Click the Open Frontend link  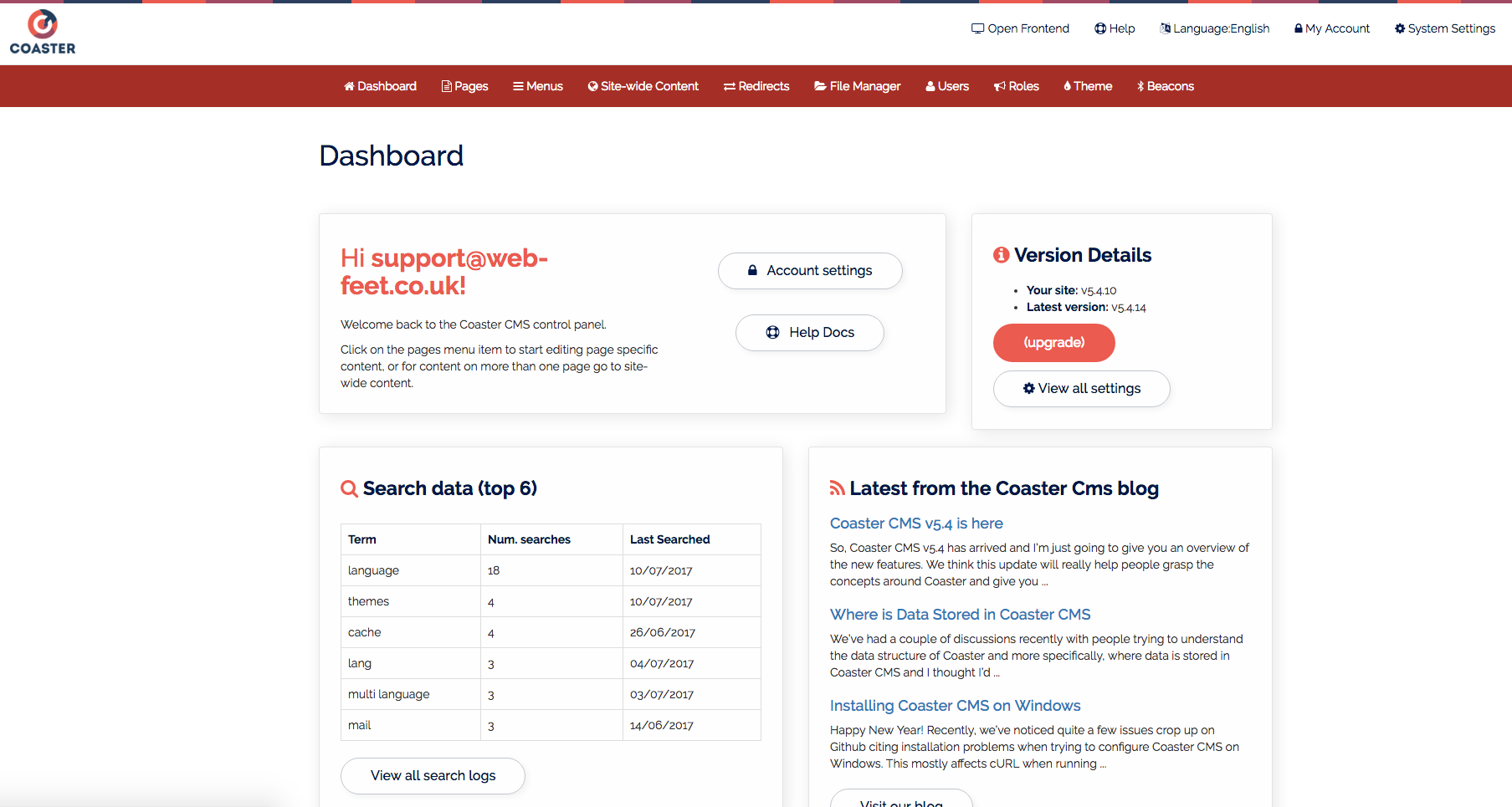point(1020,28)
